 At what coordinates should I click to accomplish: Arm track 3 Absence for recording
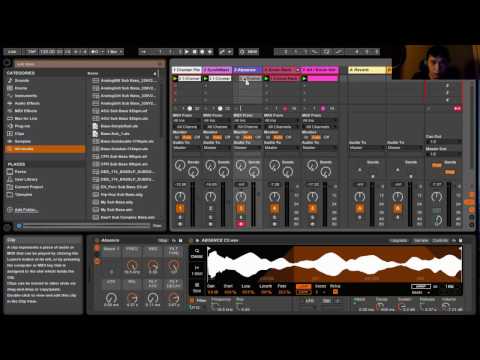[x=241, y=224]
